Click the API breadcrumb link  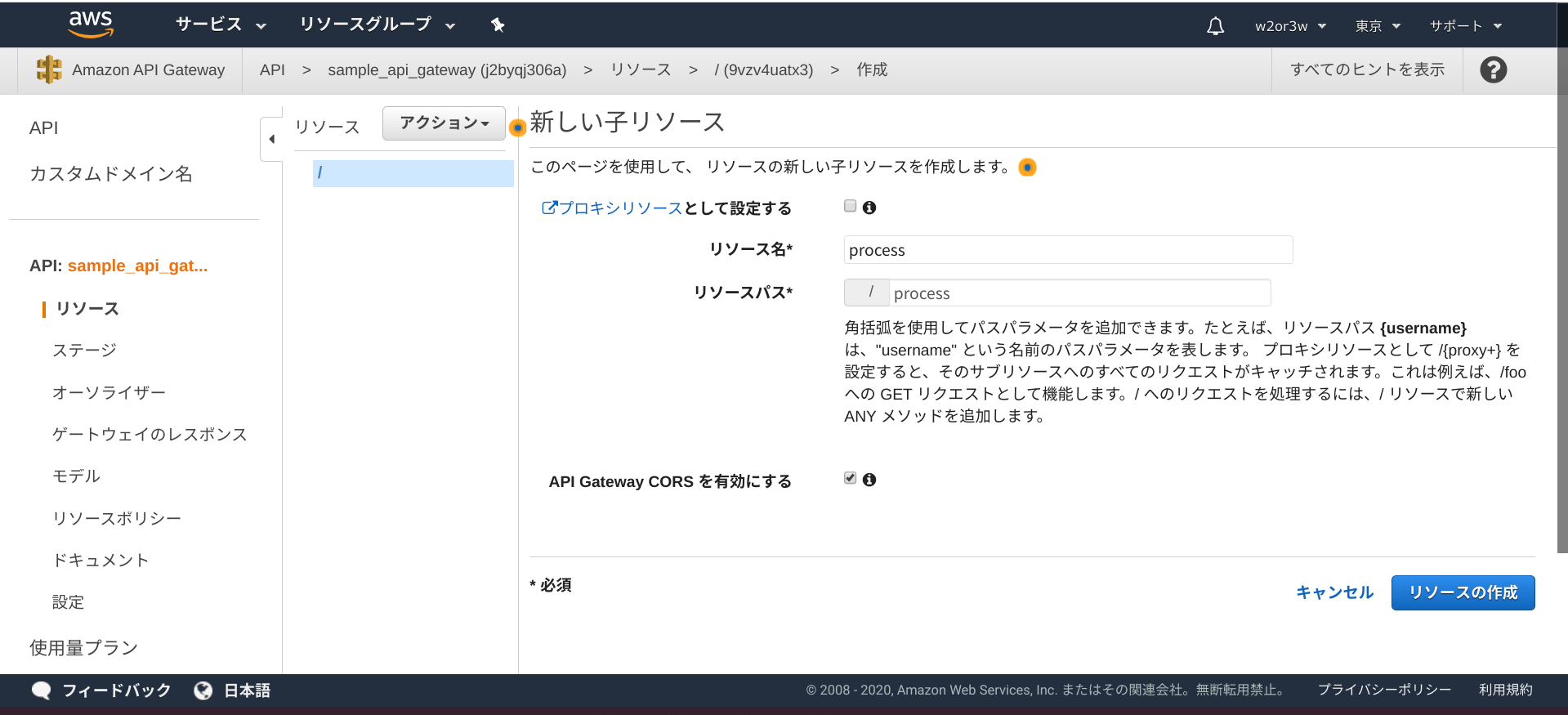(x=272, y=70)
